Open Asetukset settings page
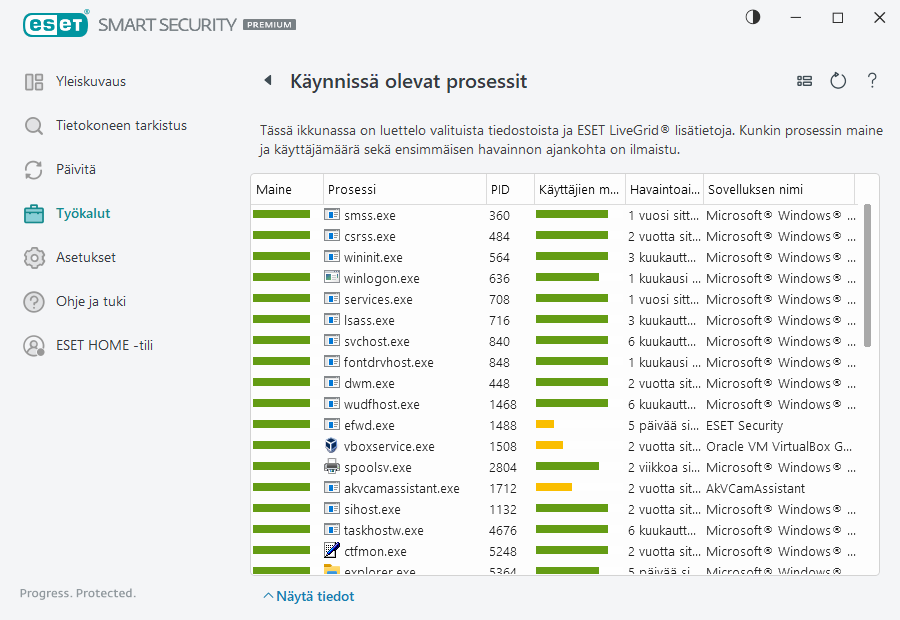The width and height of the screenshot is (900, 620). tap(85, 258)
